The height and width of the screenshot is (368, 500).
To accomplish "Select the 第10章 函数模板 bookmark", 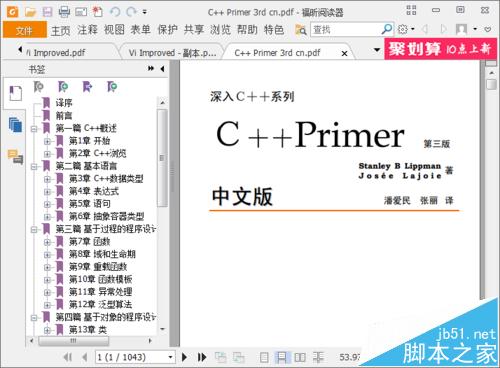I will pyautogui.click(x=100, y=279).
